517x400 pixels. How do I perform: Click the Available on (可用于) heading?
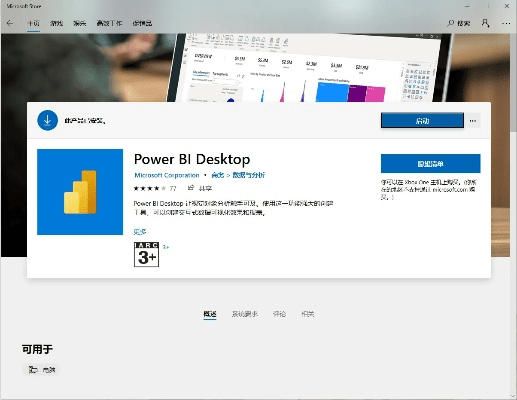[37, 349]
